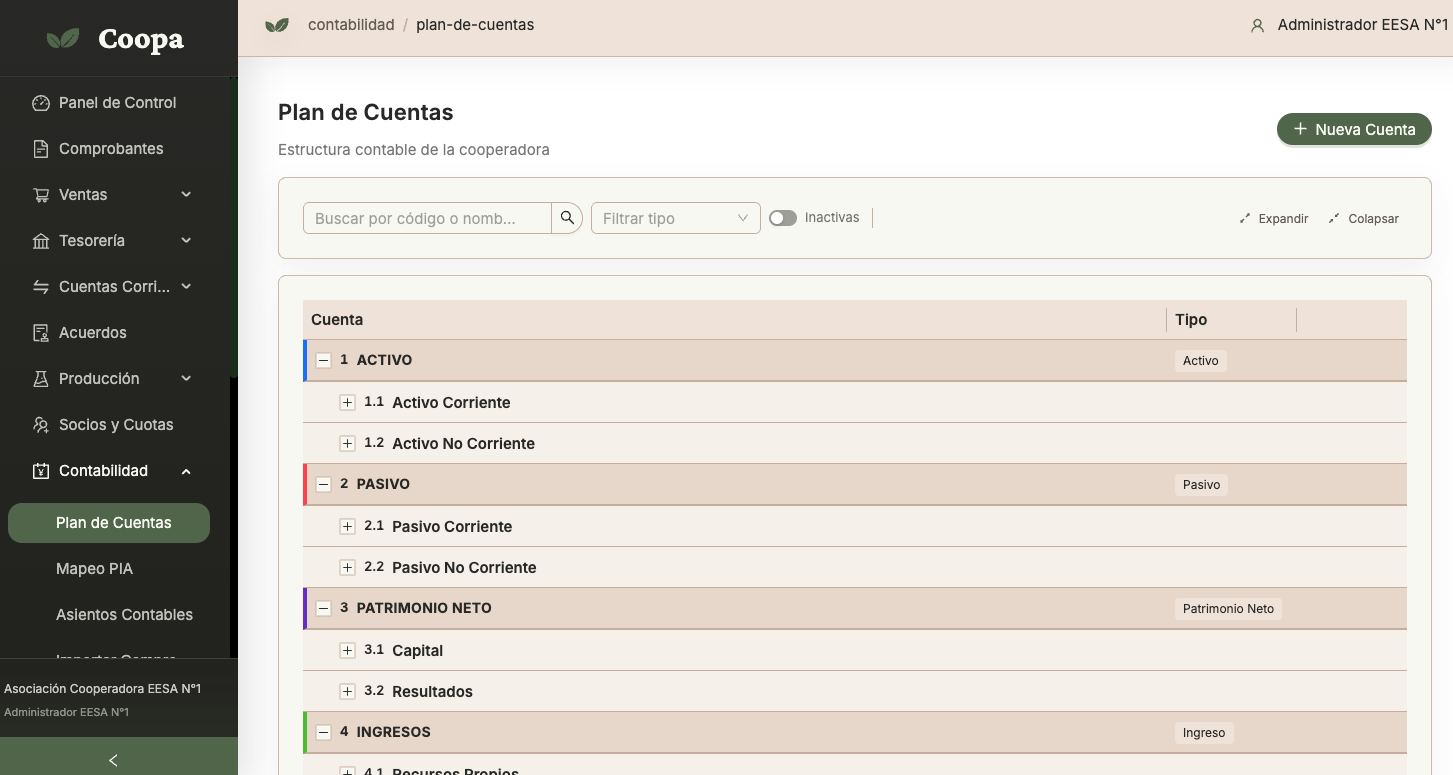Click the Tesorería bank icon
The image size is (1453, 775).
(x=41, y=241)
